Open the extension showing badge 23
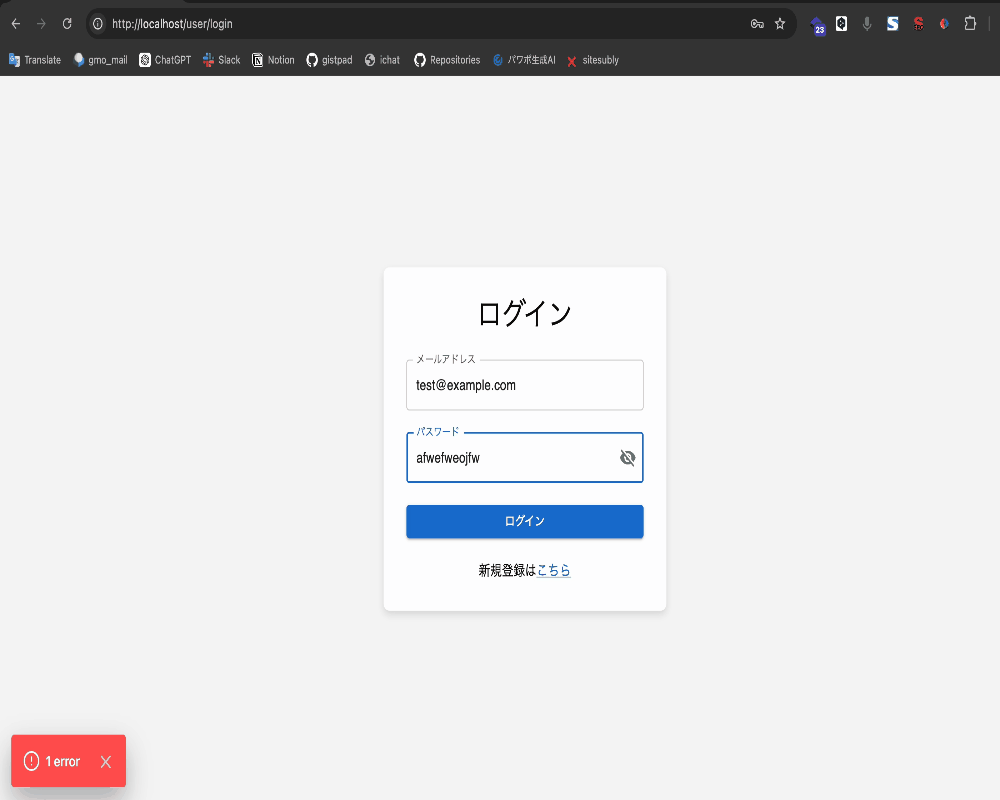Screen dimensions: 1000x800 click(x=819, y=26)
